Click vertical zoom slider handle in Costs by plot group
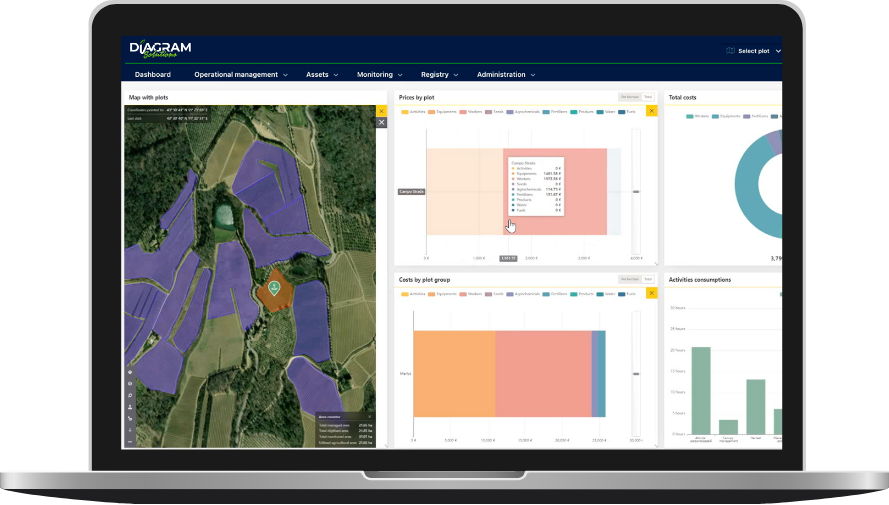 (636, 374)
